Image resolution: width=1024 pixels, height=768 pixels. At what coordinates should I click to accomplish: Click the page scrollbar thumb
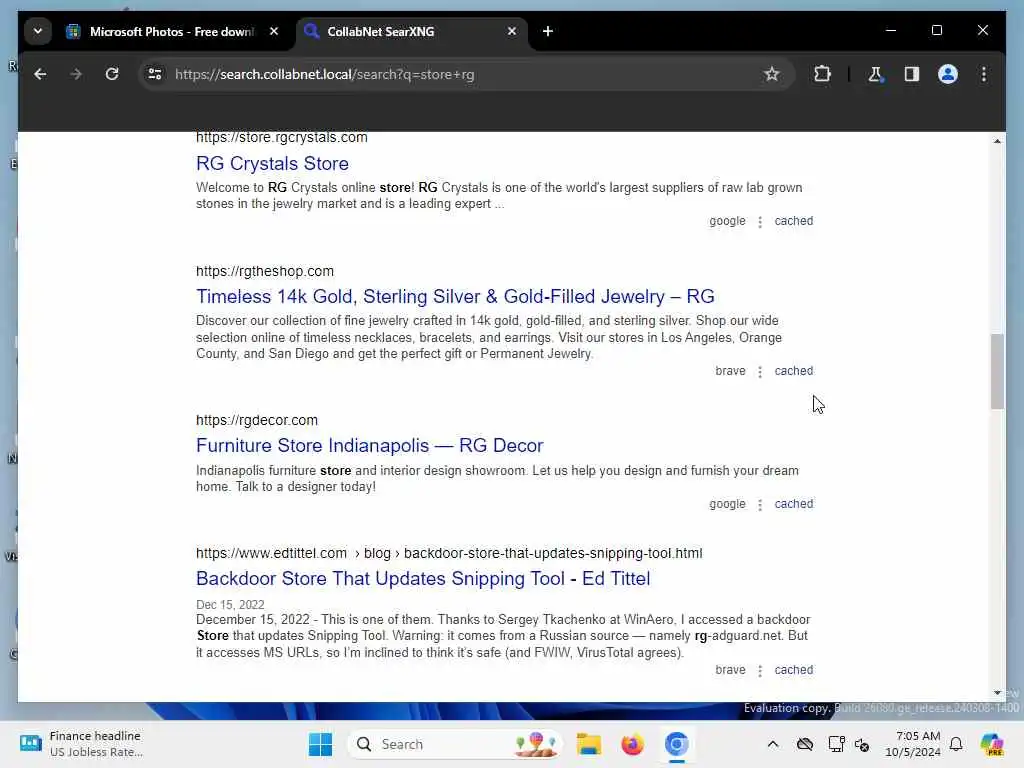coord(997,371)
